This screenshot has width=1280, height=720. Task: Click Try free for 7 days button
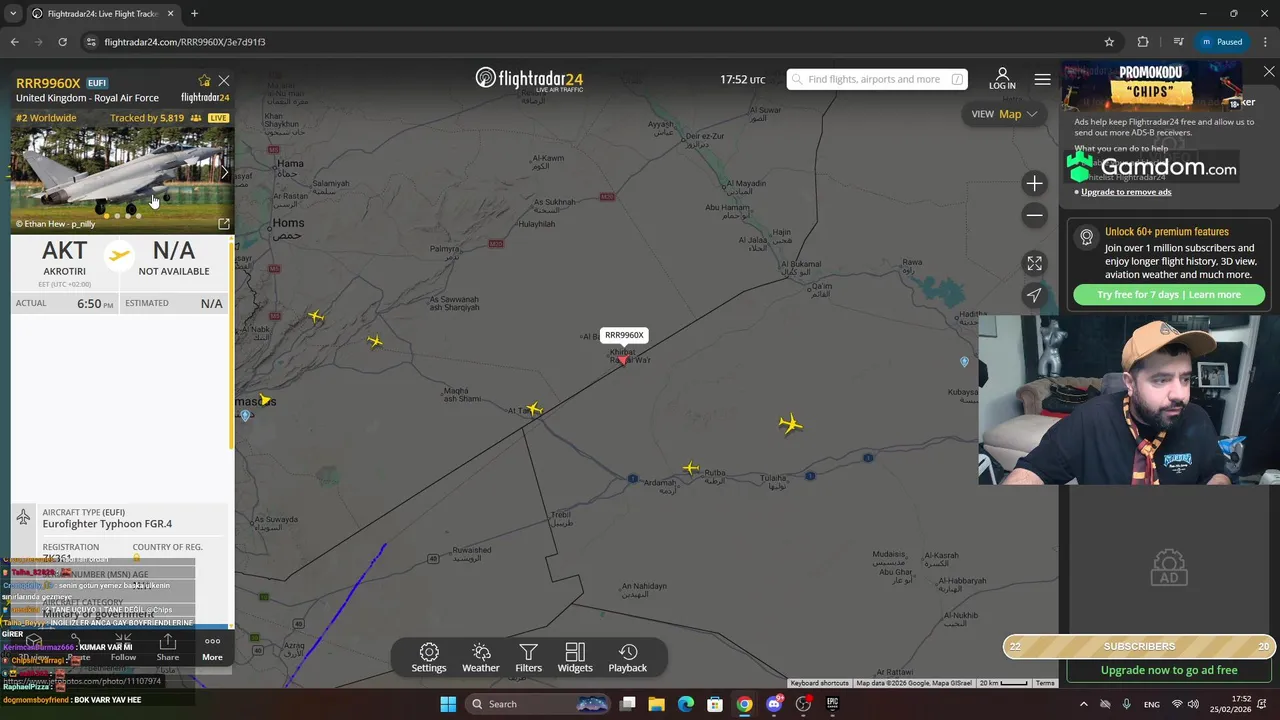[x=1169, y=295]
